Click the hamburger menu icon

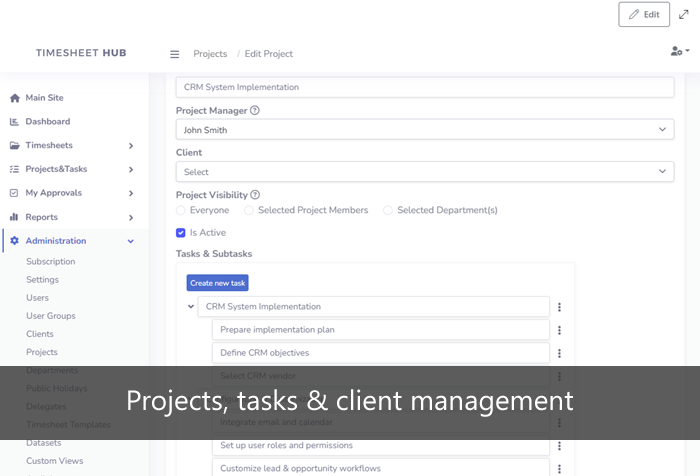[174, 54]
